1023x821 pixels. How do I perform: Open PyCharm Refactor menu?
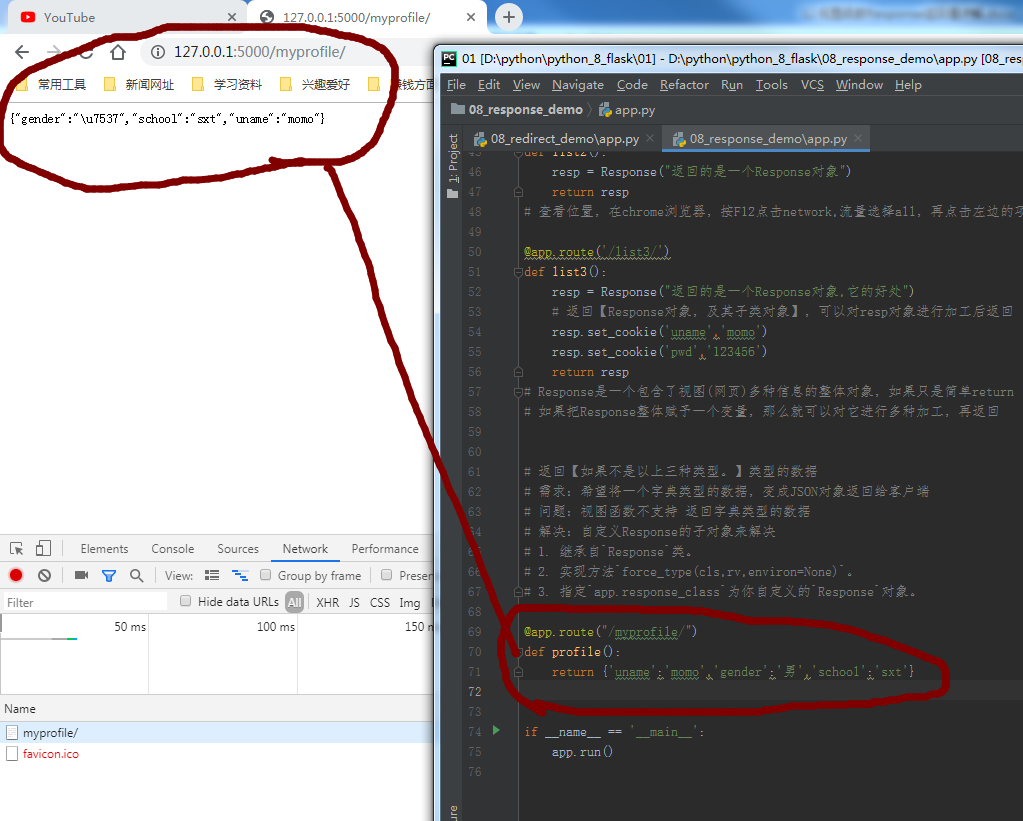684,85
